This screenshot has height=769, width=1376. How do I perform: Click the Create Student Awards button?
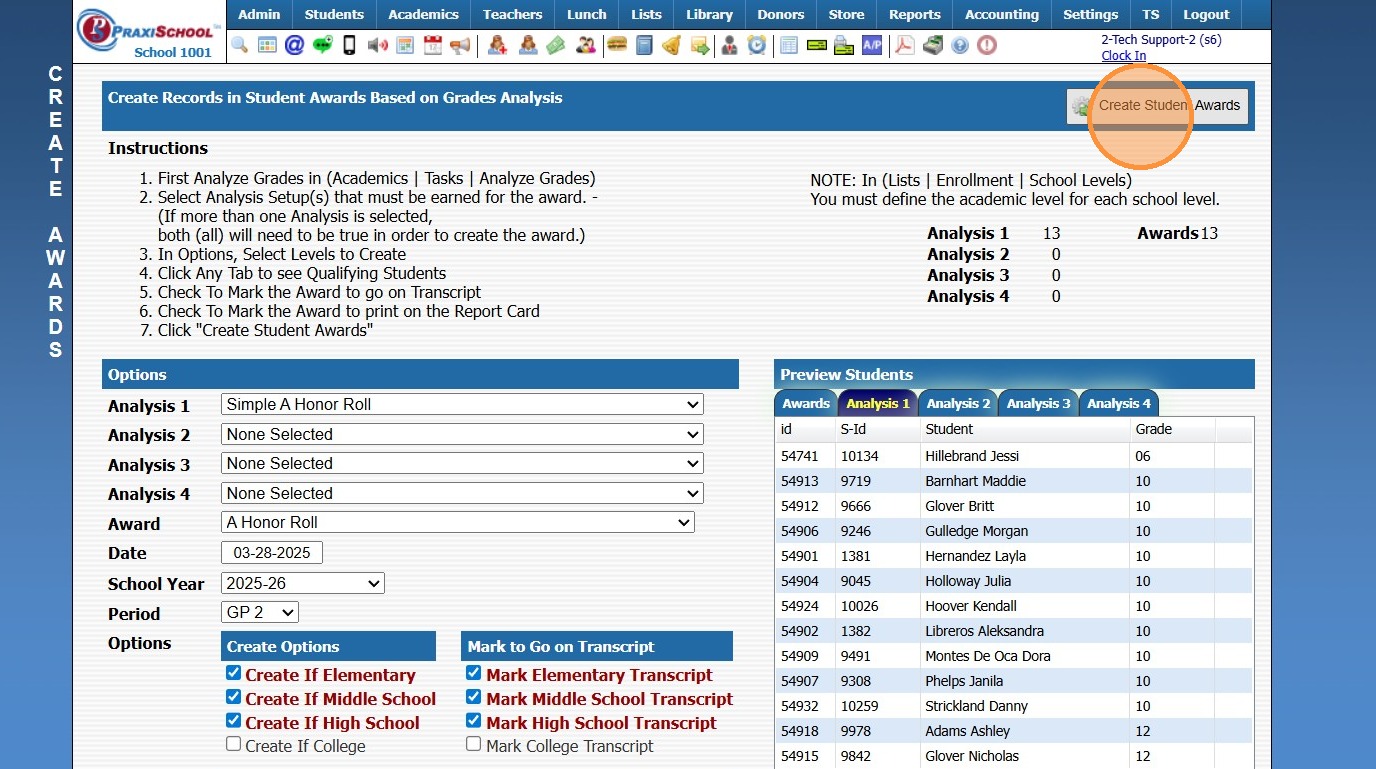[1157, 106]
